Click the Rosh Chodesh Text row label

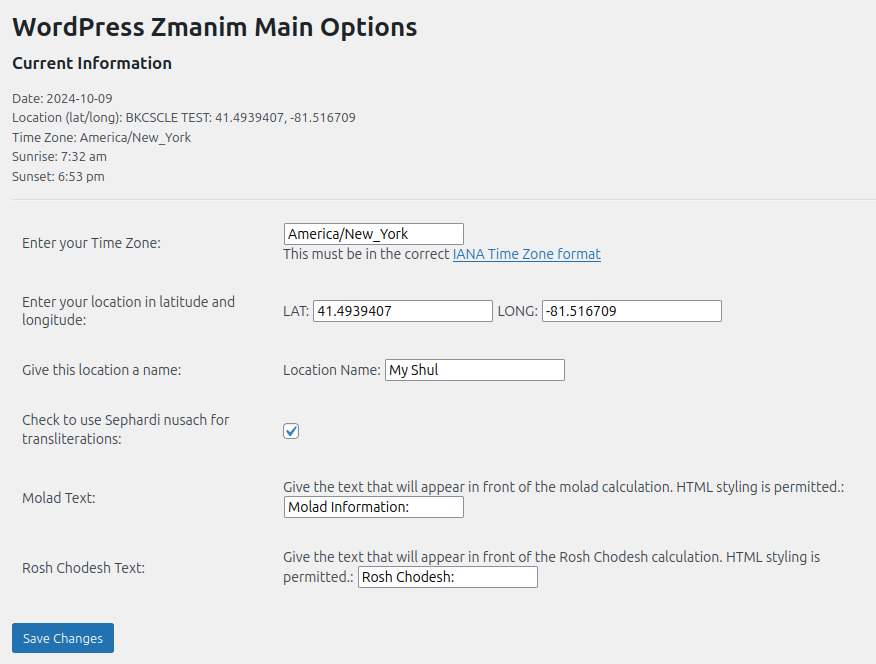tap(83, 567)
